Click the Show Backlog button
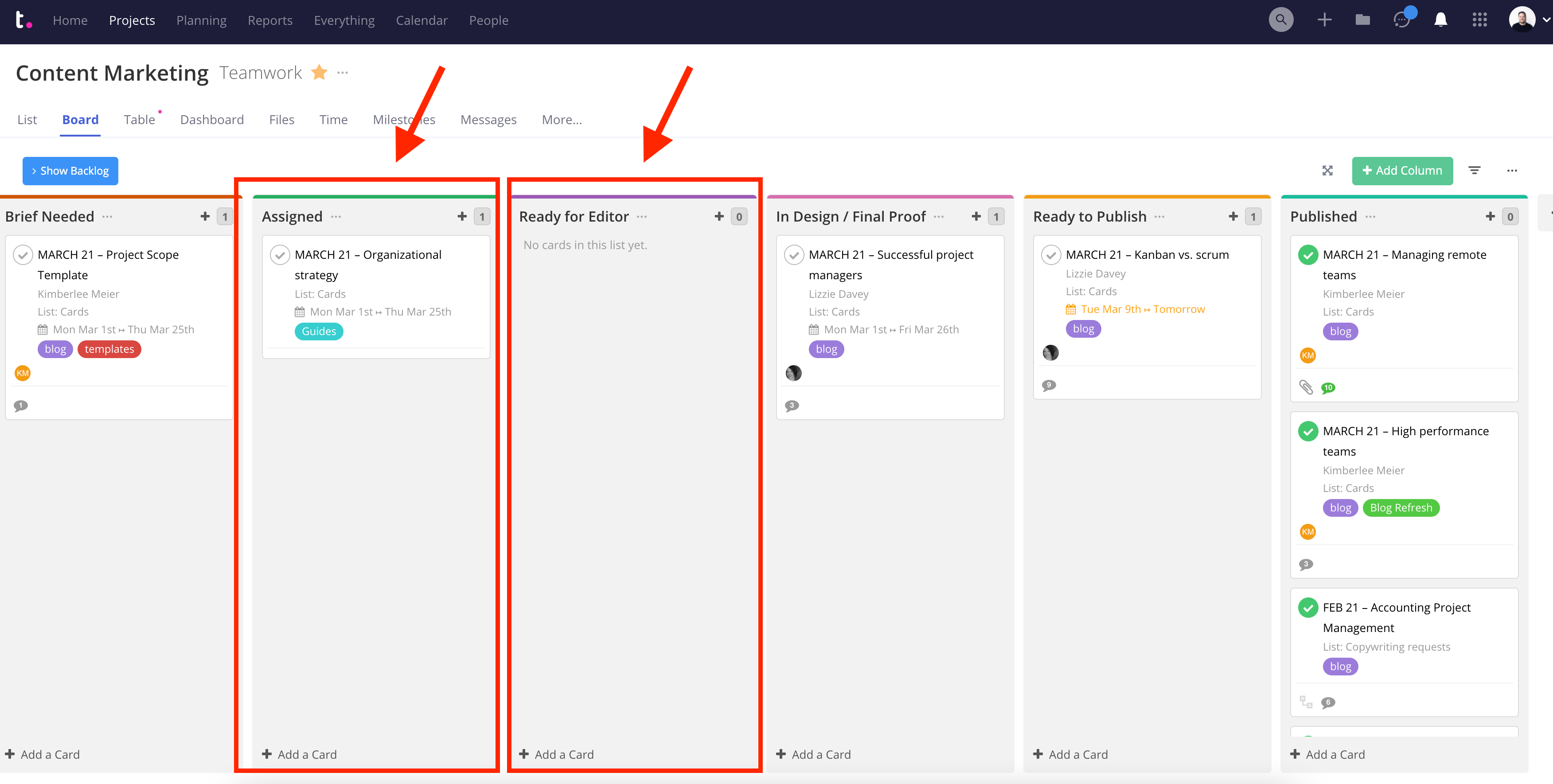 click(70, 171)
